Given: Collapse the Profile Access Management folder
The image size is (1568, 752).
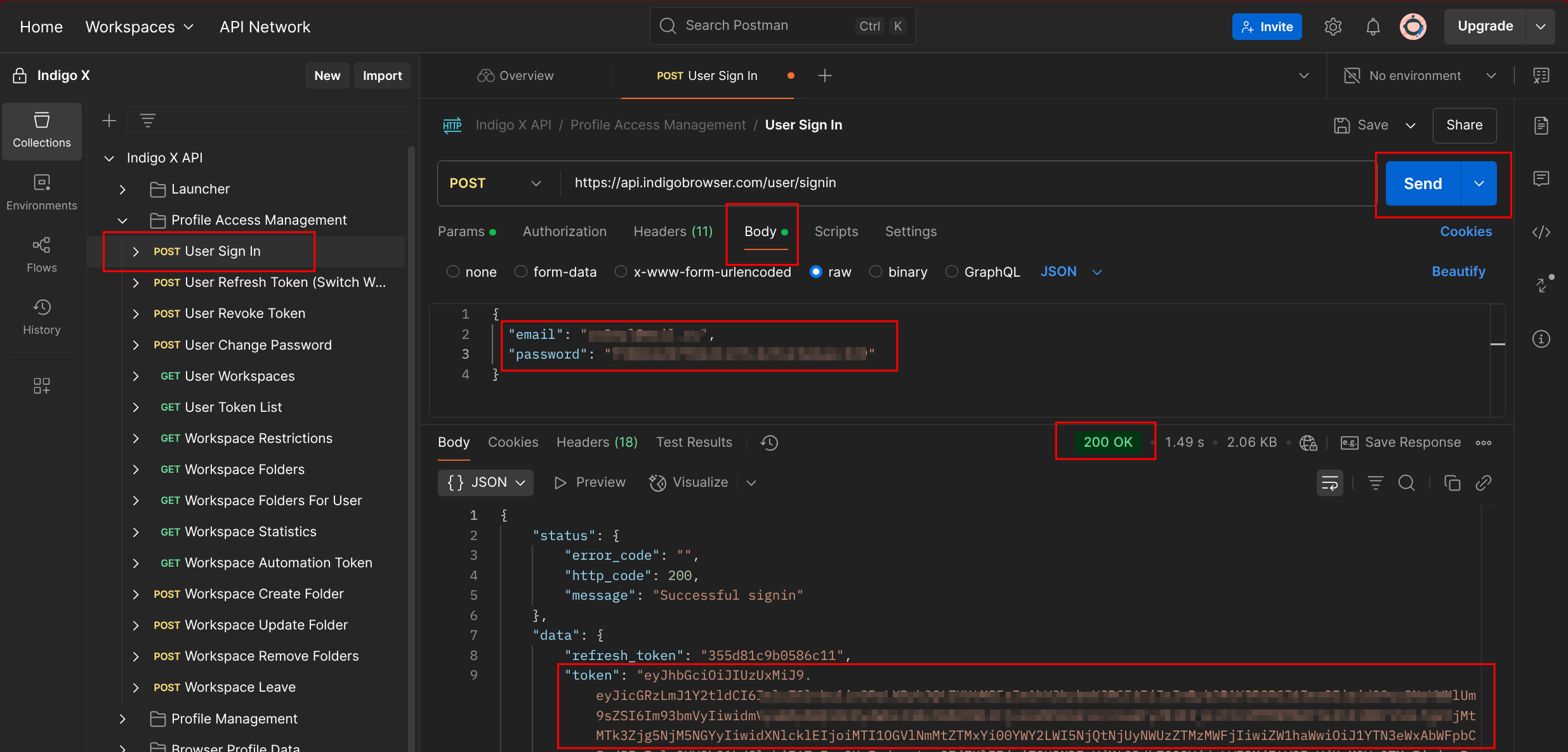Looking at the screenshot, I should click(x=122, y=220).
